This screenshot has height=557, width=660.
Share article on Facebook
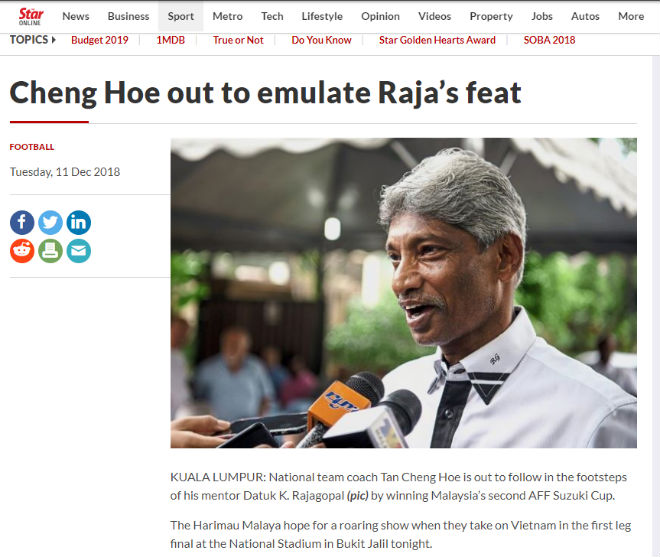22,222
